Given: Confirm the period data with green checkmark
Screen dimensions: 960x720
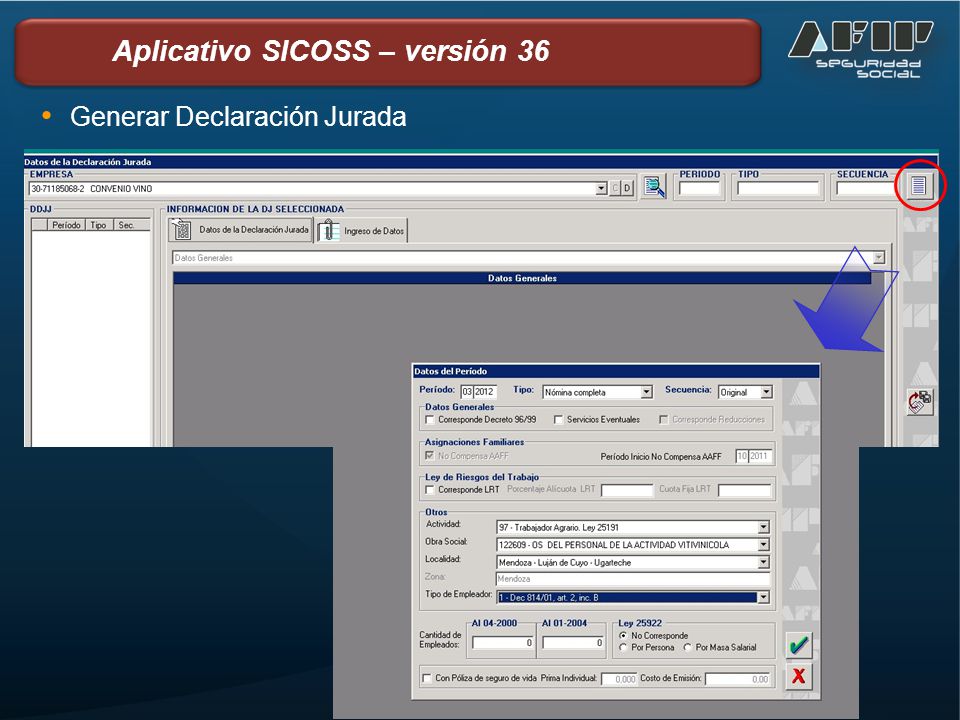Looking at the screenshot, I should [x=798, y=645].
